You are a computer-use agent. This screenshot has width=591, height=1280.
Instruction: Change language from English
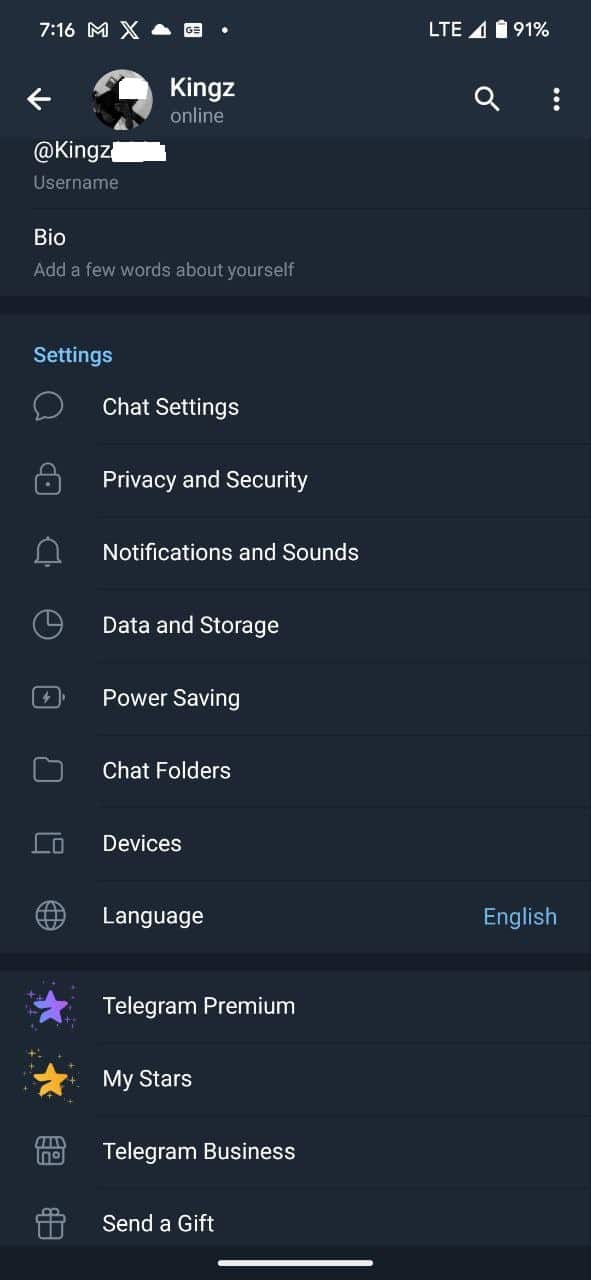point(520,915)
